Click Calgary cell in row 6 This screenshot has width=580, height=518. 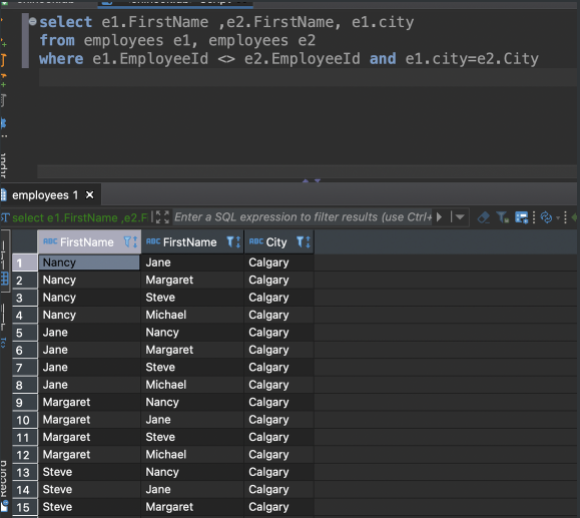[279, 350]
